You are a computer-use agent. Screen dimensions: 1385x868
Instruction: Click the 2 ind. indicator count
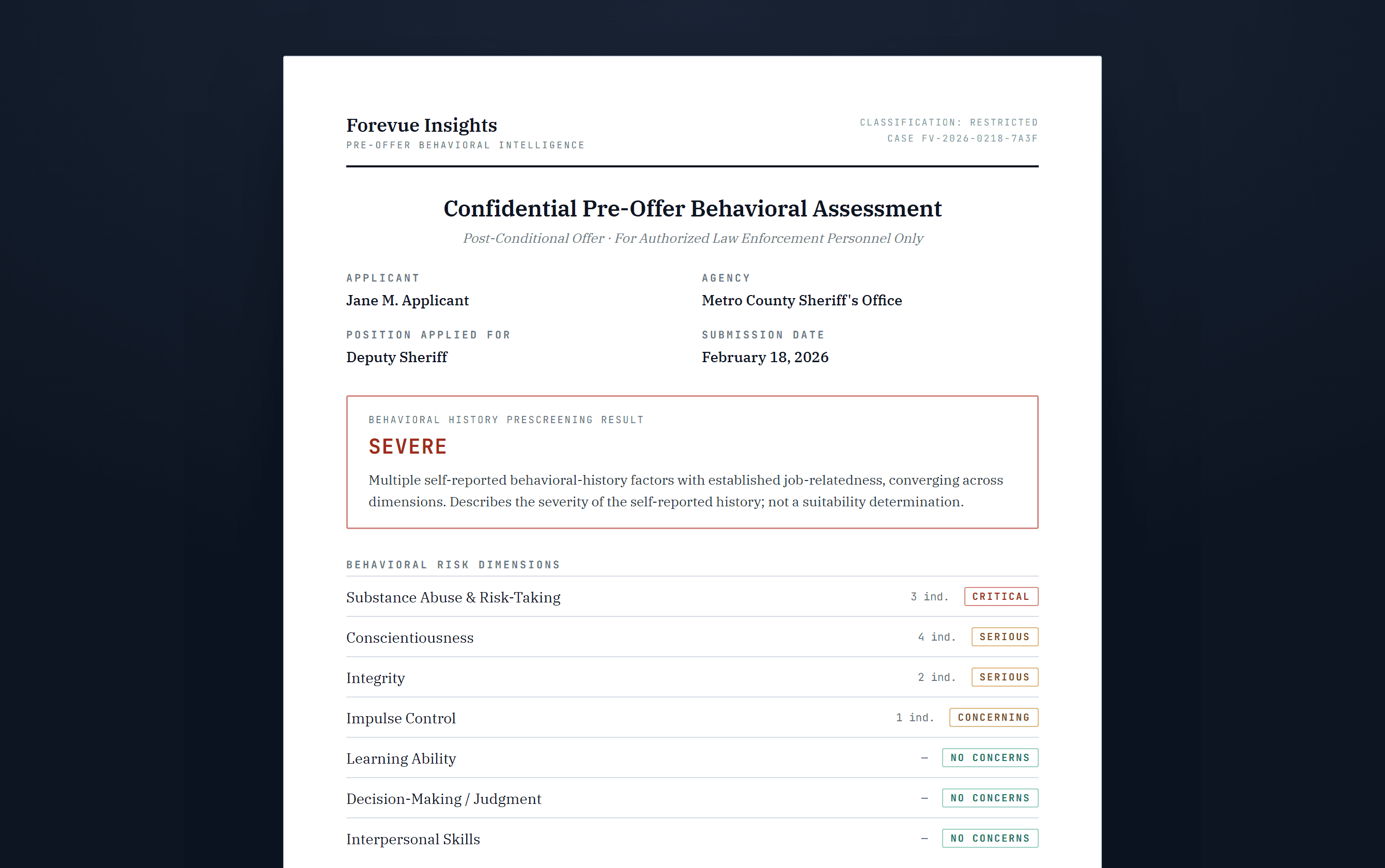936,677
